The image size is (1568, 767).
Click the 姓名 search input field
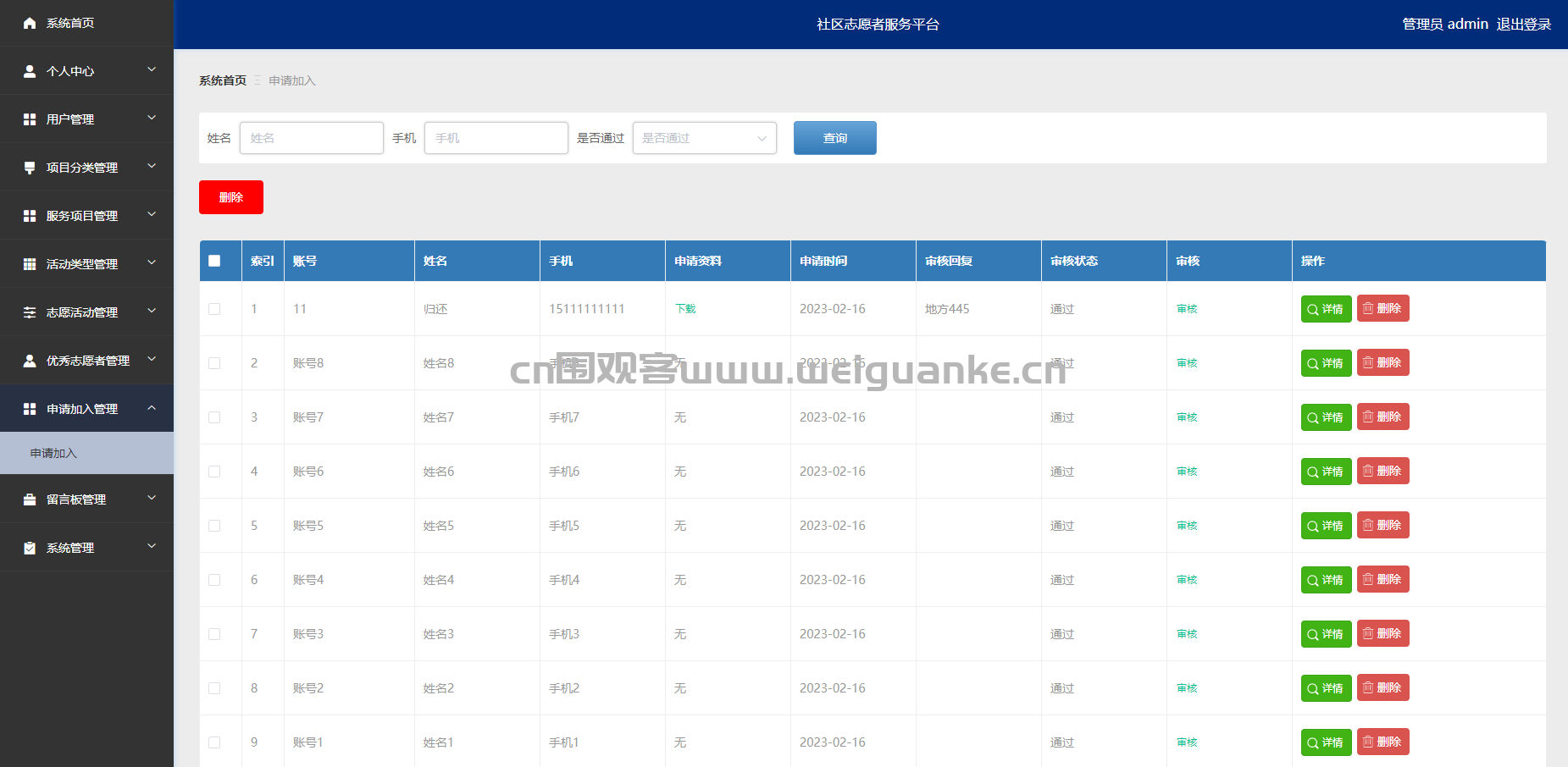(x=311, y=138)
